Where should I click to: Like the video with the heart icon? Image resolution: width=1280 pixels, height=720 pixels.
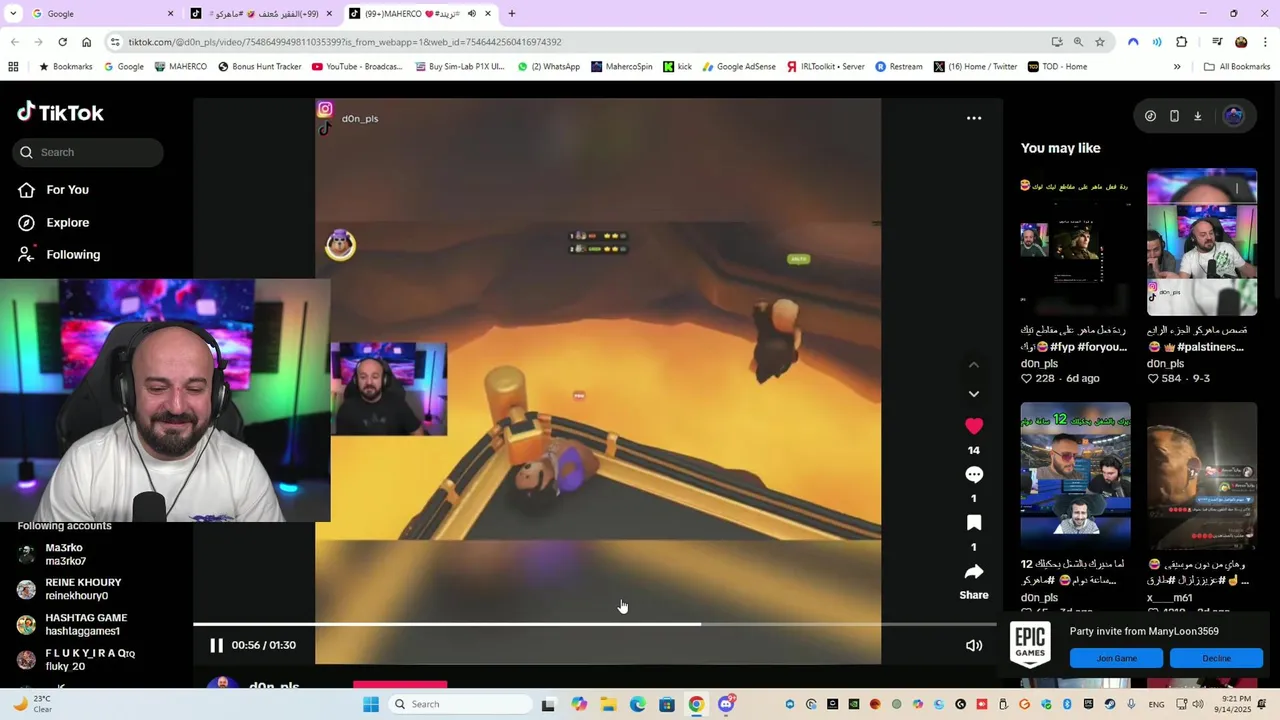tap(974, 426)
